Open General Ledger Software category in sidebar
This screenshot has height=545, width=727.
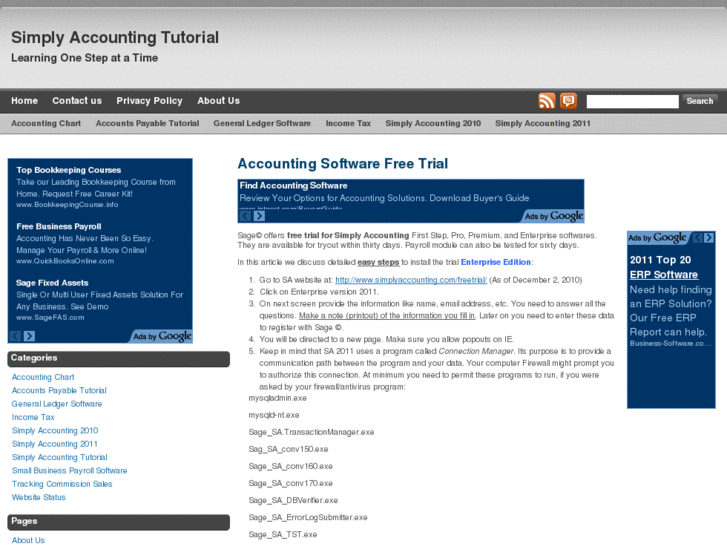(x=57, y=404)
